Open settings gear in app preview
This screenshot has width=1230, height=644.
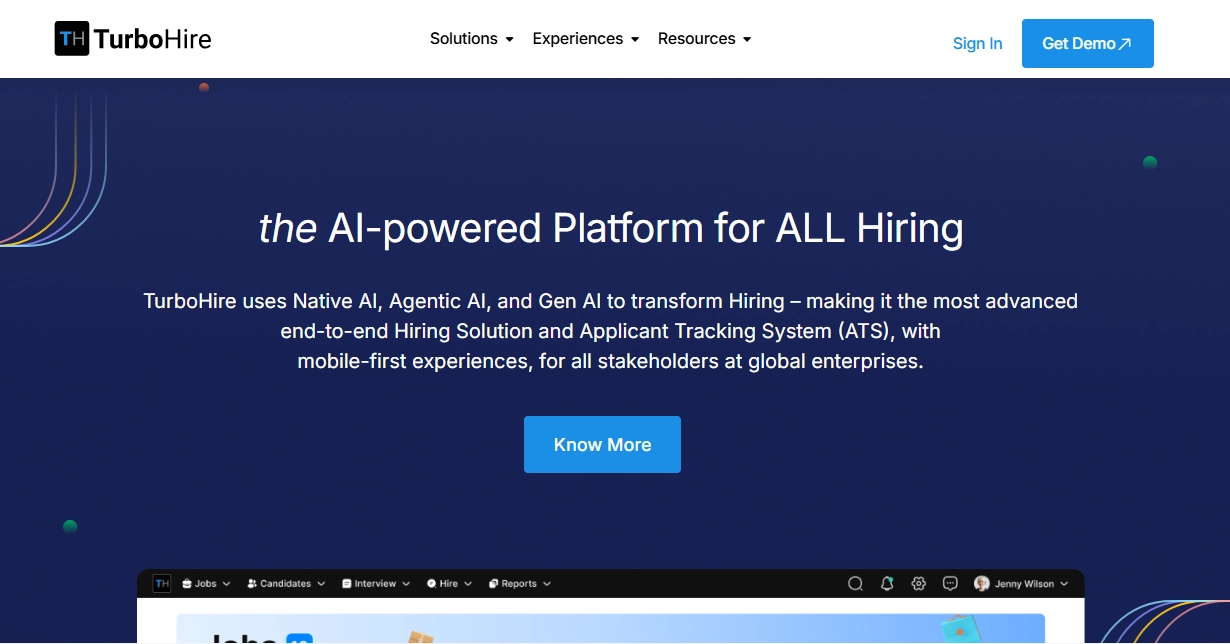(x=919, y=584)
